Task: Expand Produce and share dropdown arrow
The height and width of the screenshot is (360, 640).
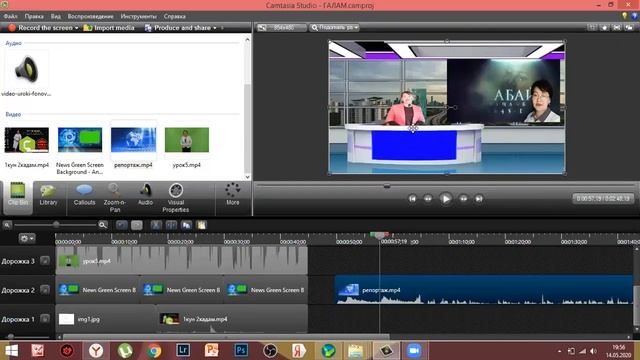Action: tap(215, 28)
